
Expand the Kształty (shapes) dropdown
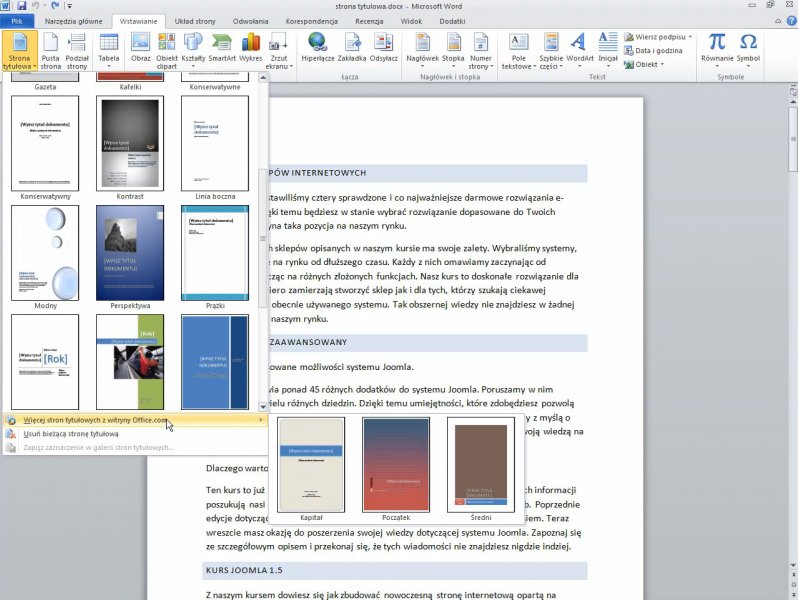click(x=194, y=50)
